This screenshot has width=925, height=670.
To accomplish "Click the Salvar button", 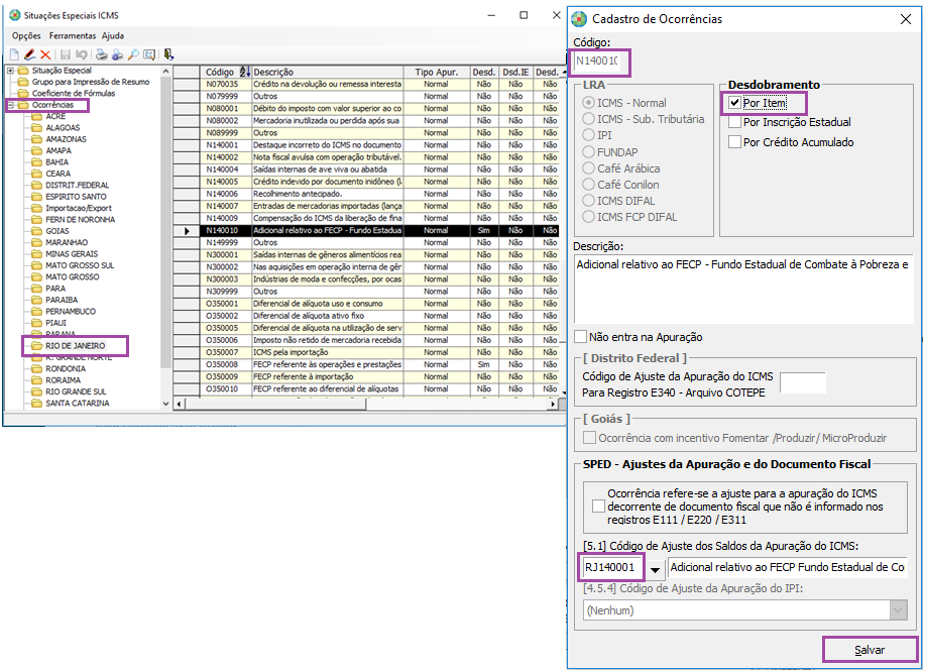I will pos(870,650).
